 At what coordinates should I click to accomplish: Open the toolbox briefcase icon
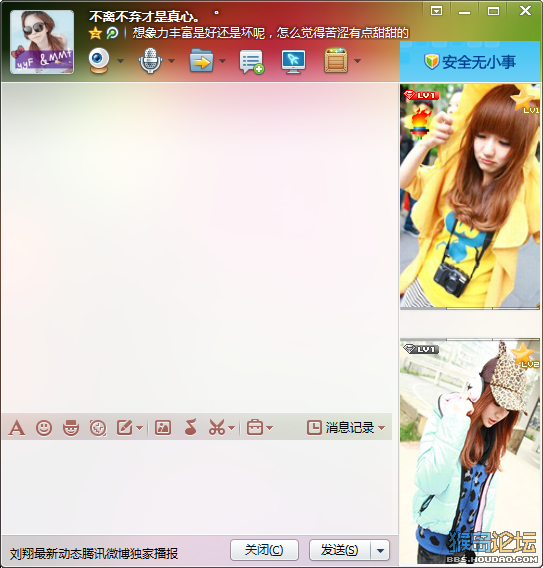255,427
